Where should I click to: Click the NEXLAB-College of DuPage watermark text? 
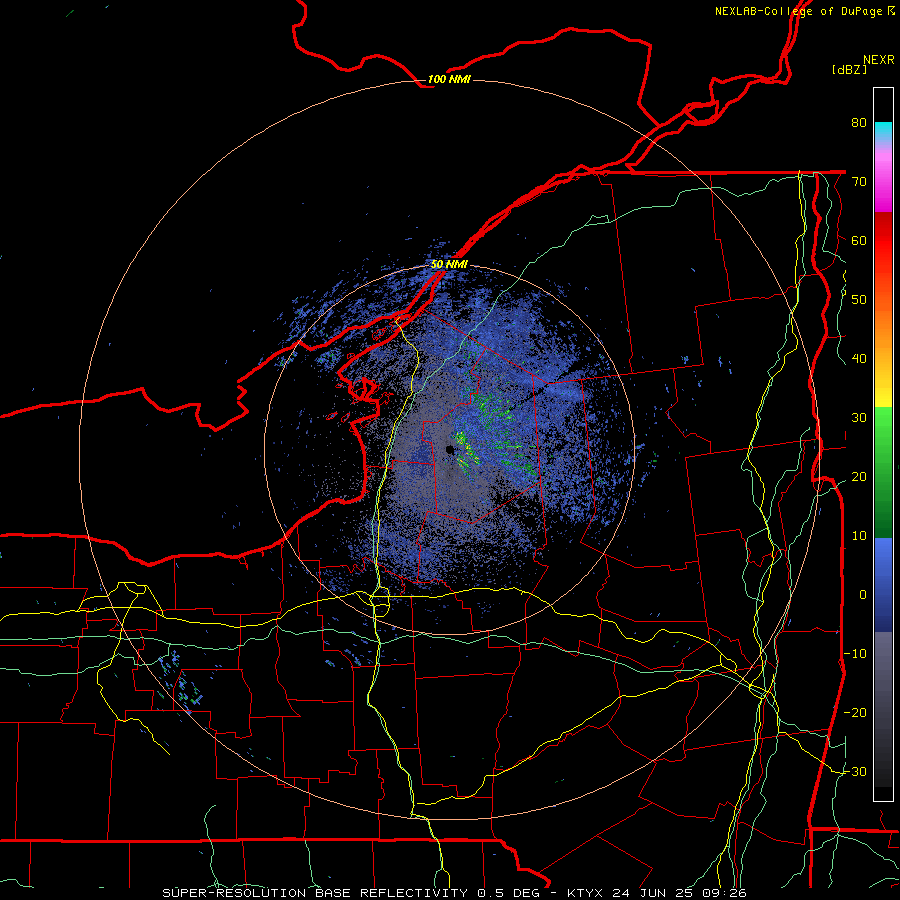tap(805, 11)
